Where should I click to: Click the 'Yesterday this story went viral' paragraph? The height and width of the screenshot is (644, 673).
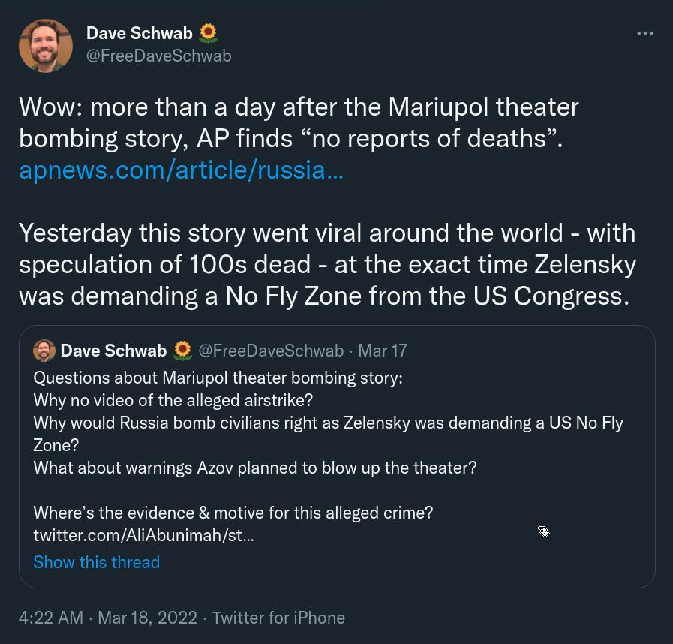pyautogui.click(x=327, y=264)
